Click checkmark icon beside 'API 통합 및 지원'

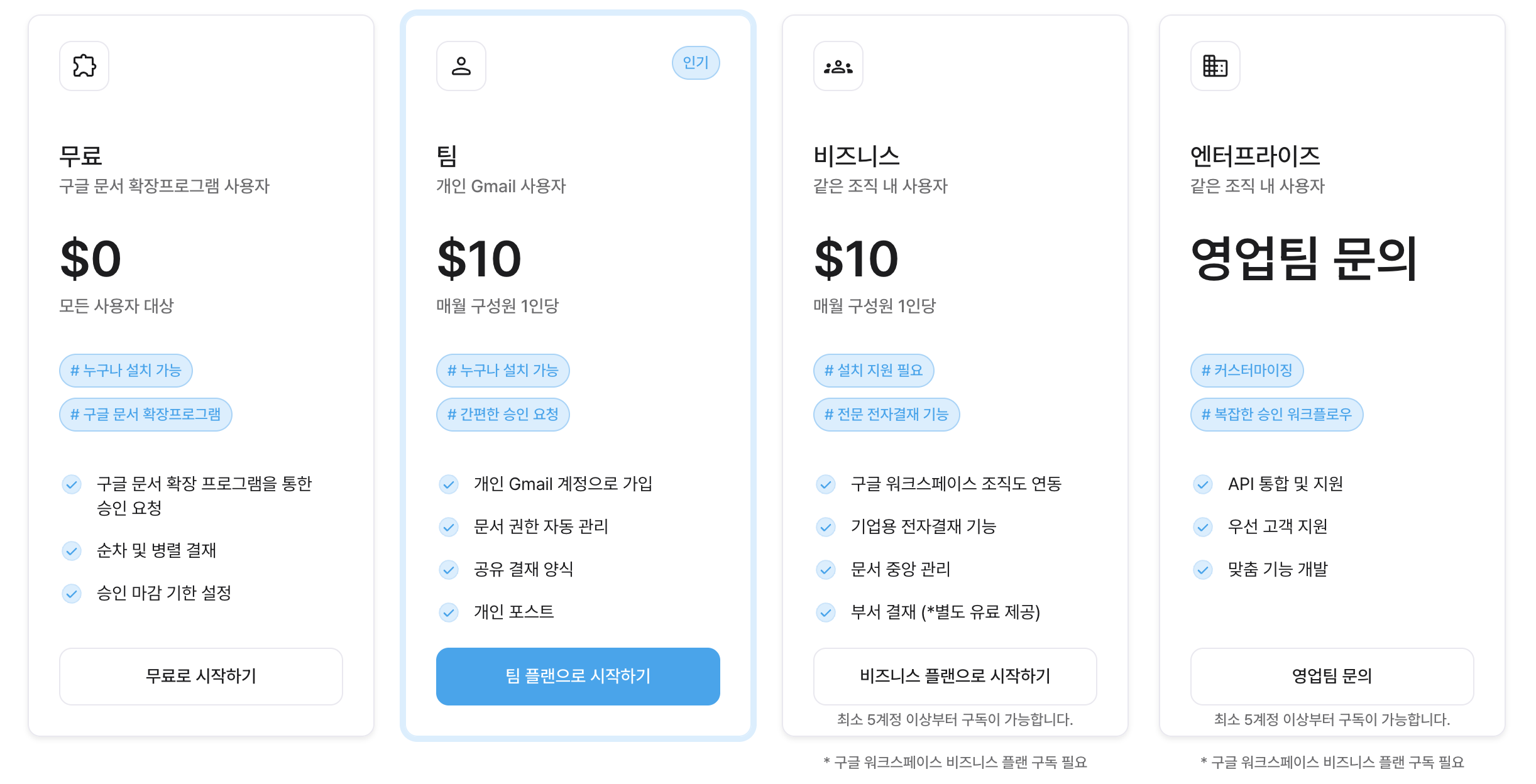[x=1203, y=484]
